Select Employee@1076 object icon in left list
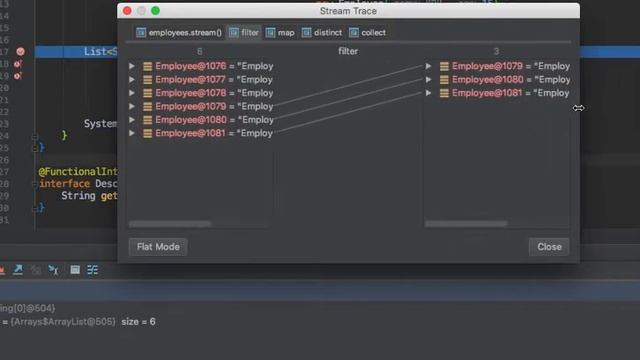Image resolution: width=640 pixels, height=360 pixels. coord(147,66)
